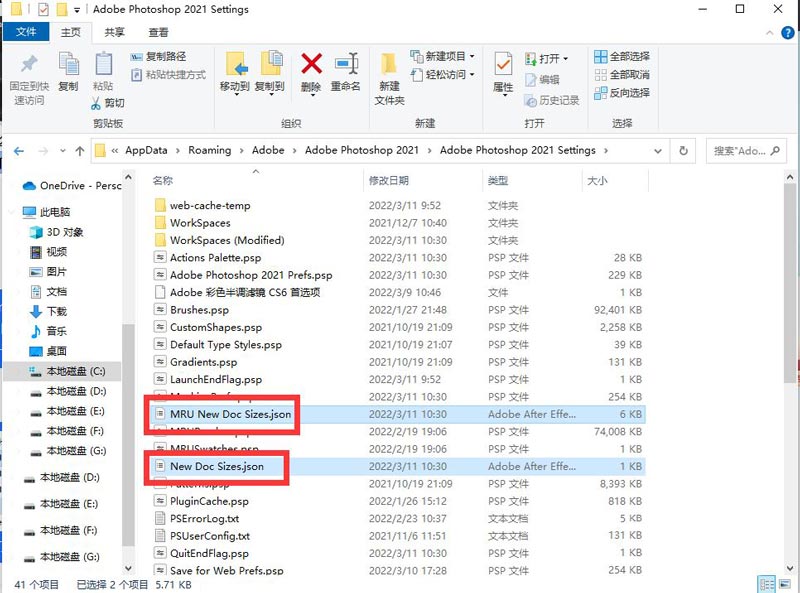Click the 复制 copy icon in ribbon
The height and width of the screenshot is (593, 800).
click(68, 64)
